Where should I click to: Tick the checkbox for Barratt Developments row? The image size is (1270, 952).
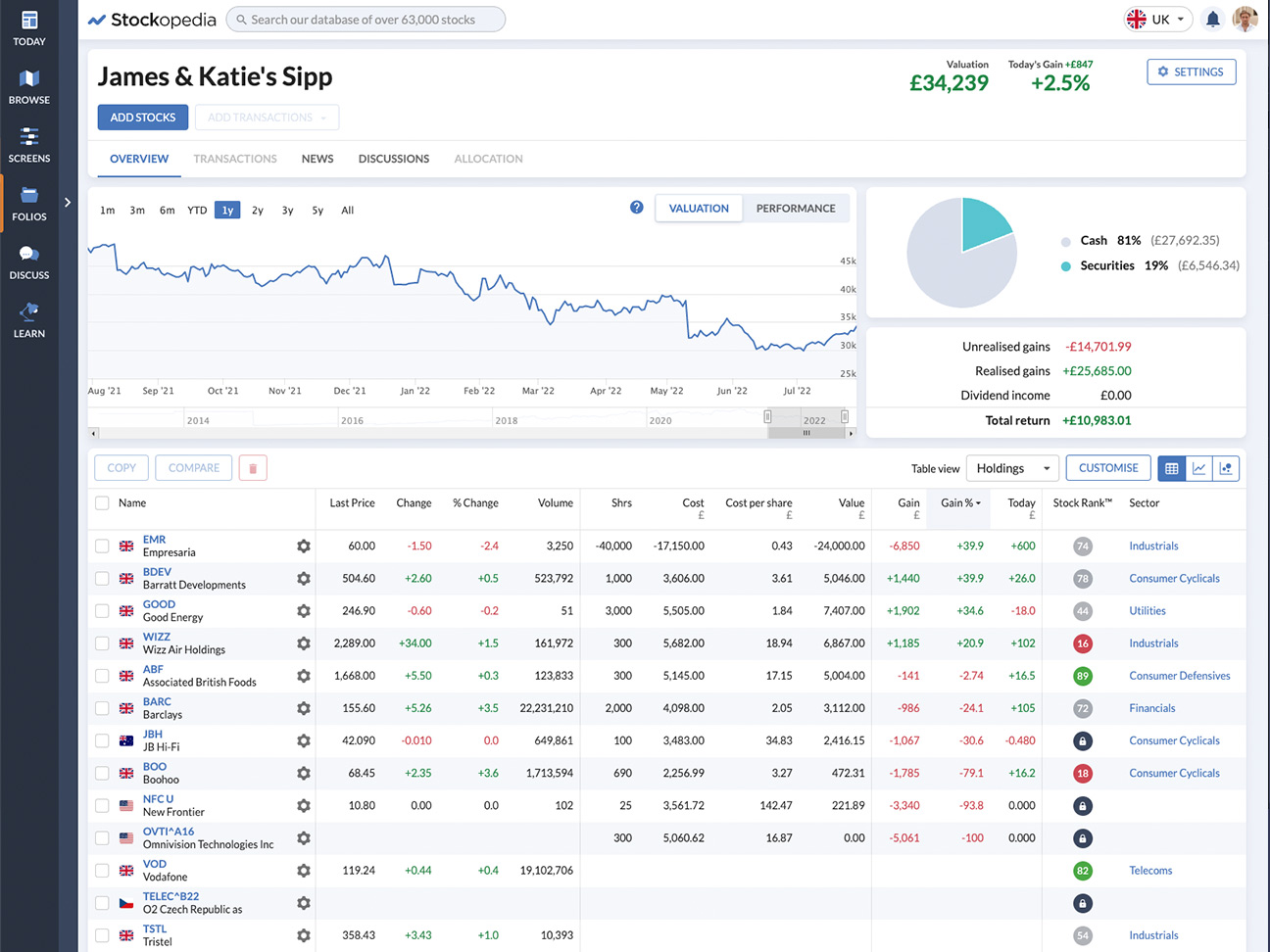click(x=102, y=579)
